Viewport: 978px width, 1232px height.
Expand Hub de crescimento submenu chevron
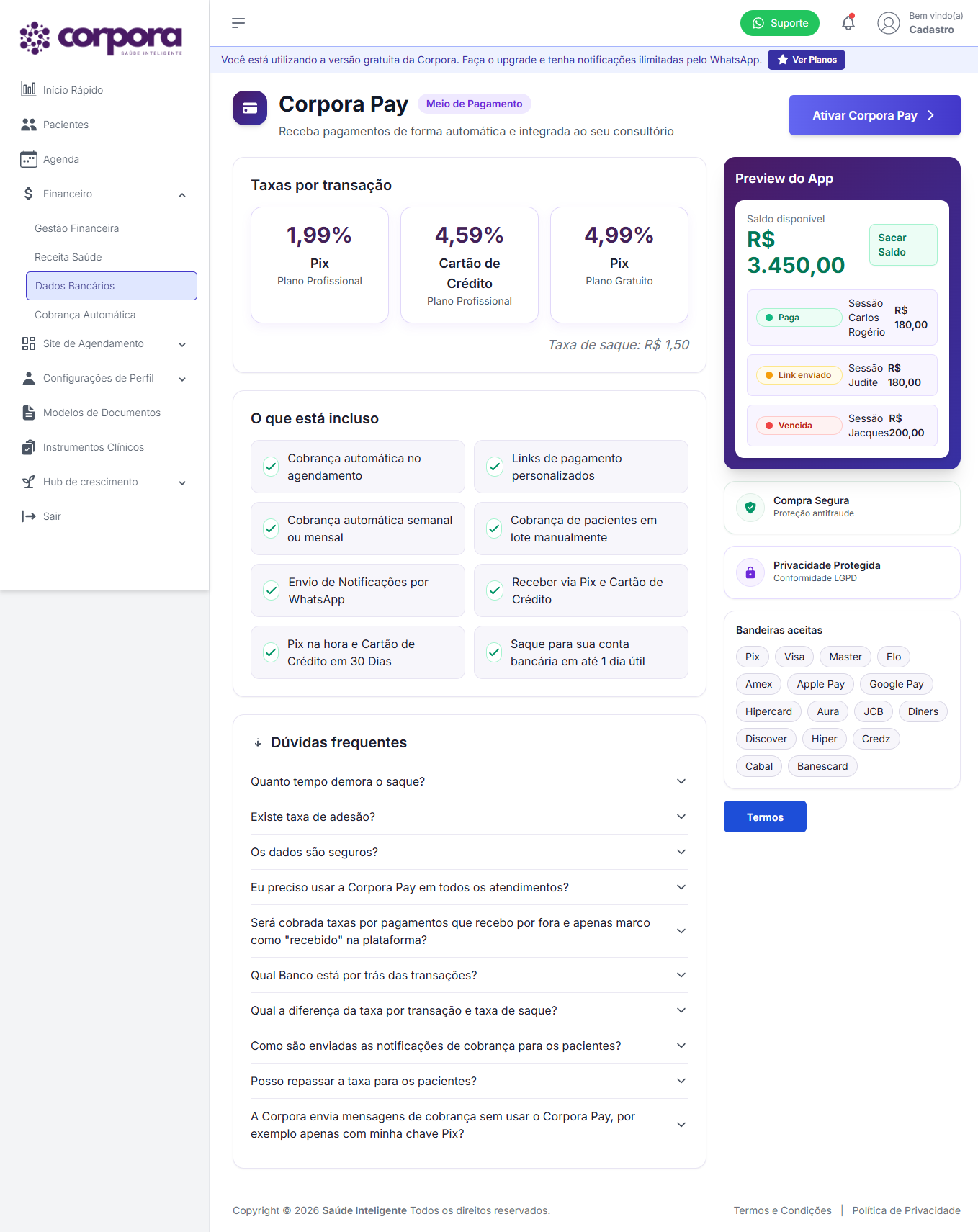(182, 482)
